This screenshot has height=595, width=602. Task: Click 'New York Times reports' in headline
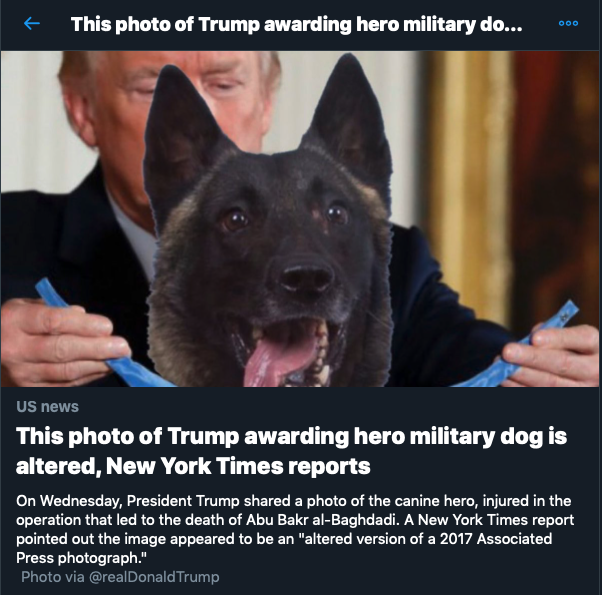(238, 466)
